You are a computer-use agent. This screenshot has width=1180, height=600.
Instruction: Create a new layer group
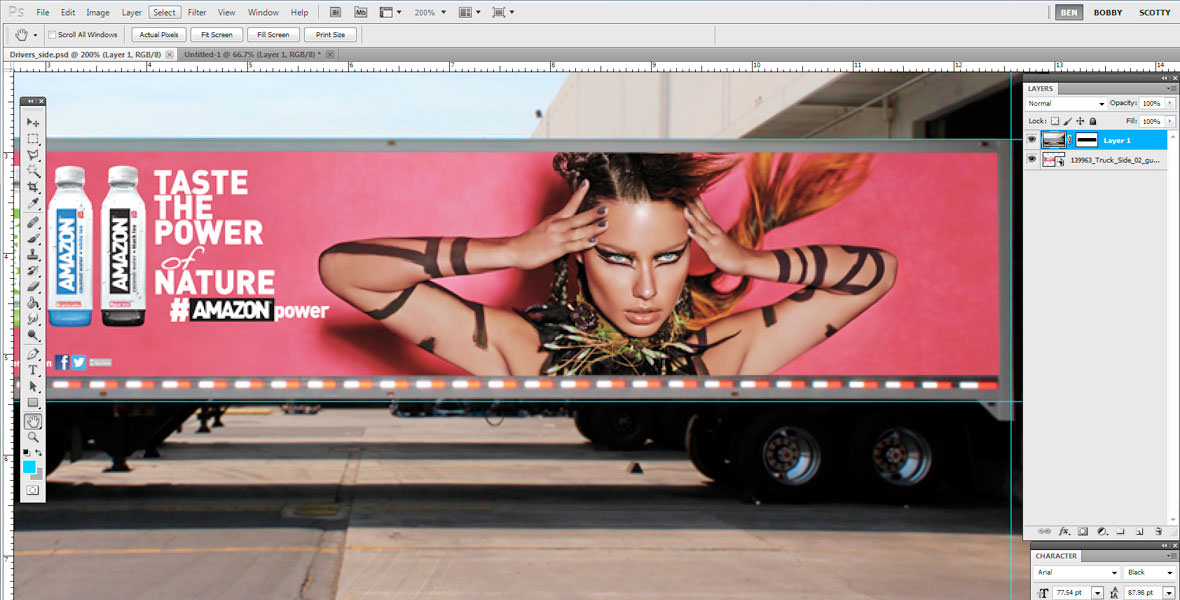1121,531
